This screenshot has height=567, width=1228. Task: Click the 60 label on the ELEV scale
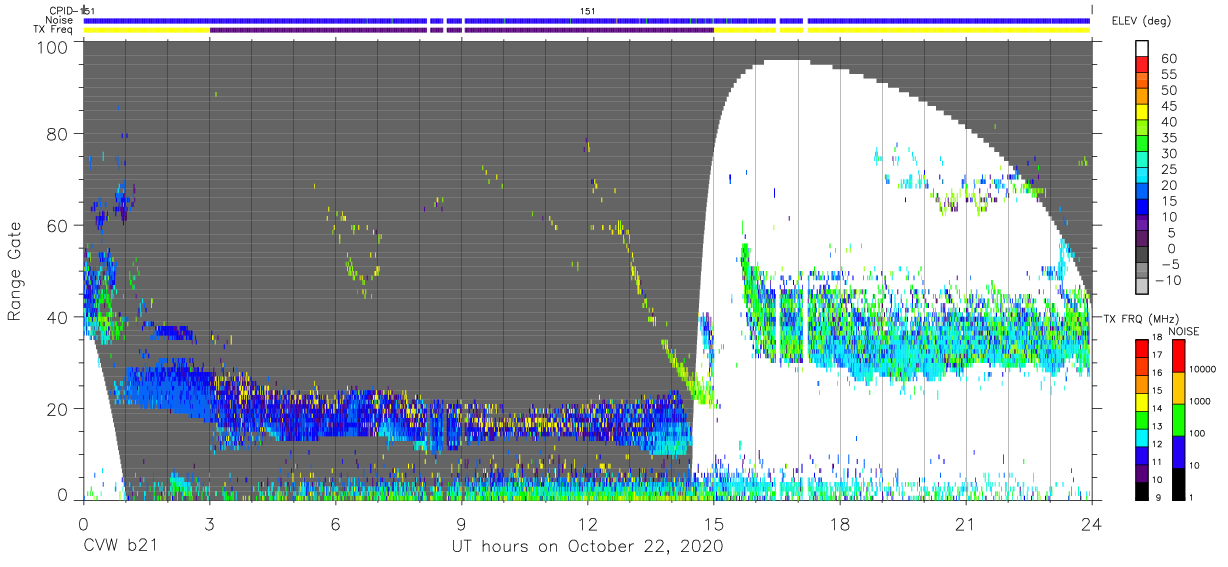click(1168, 58)
